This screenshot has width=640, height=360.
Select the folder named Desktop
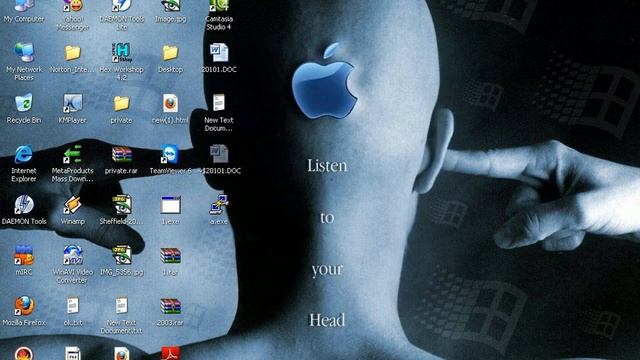pos(170,53)
